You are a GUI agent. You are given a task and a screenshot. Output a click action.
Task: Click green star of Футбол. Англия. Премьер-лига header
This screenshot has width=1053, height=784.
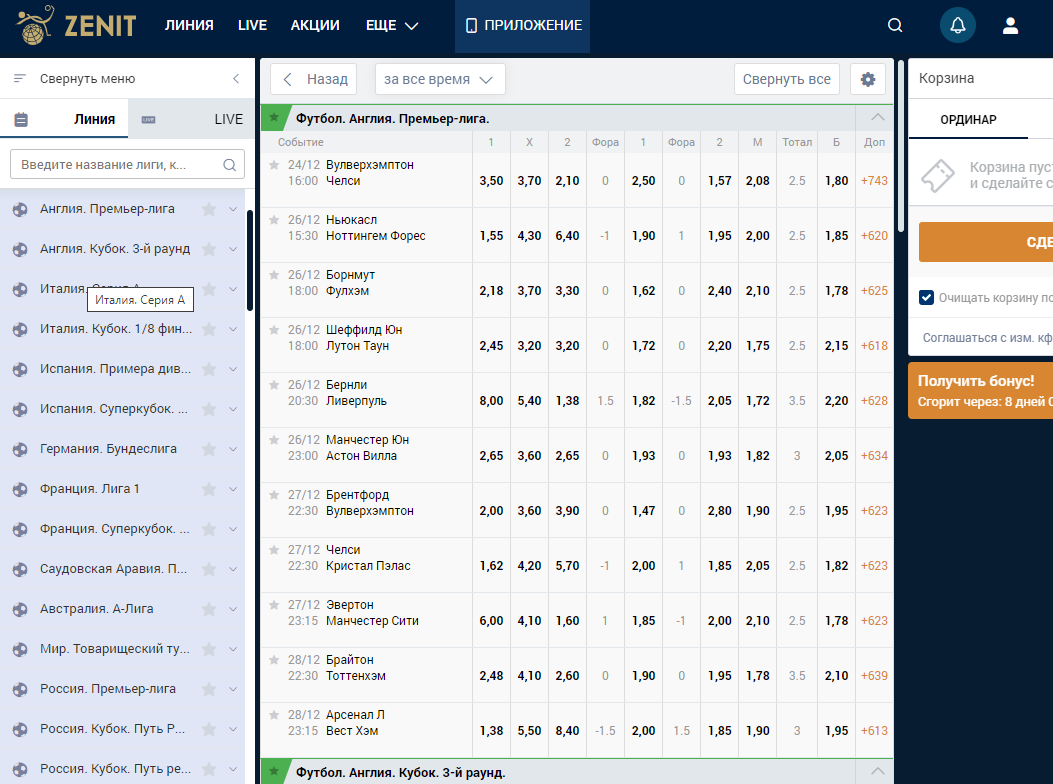coord(274,118)
